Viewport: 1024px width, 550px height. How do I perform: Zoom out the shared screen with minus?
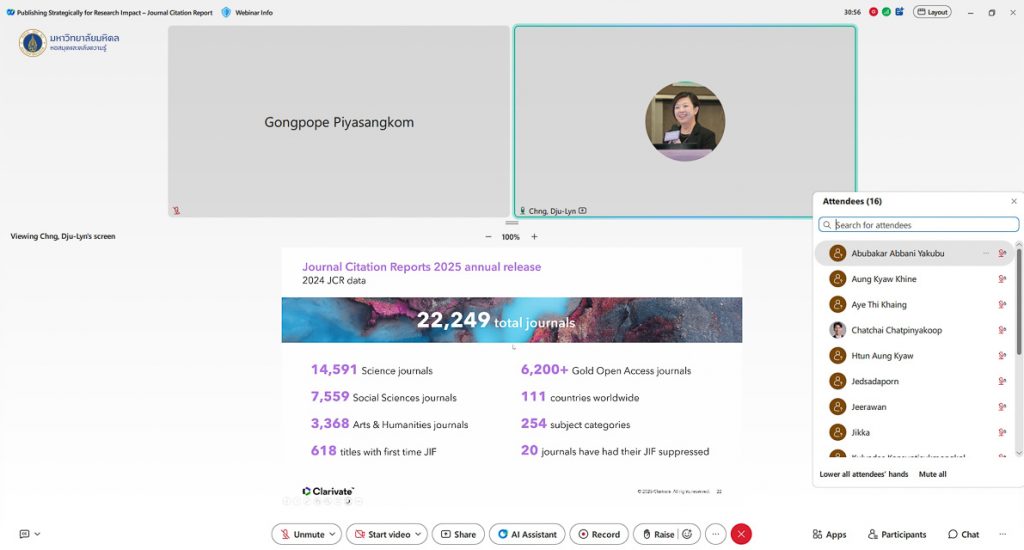coord(488,237)
